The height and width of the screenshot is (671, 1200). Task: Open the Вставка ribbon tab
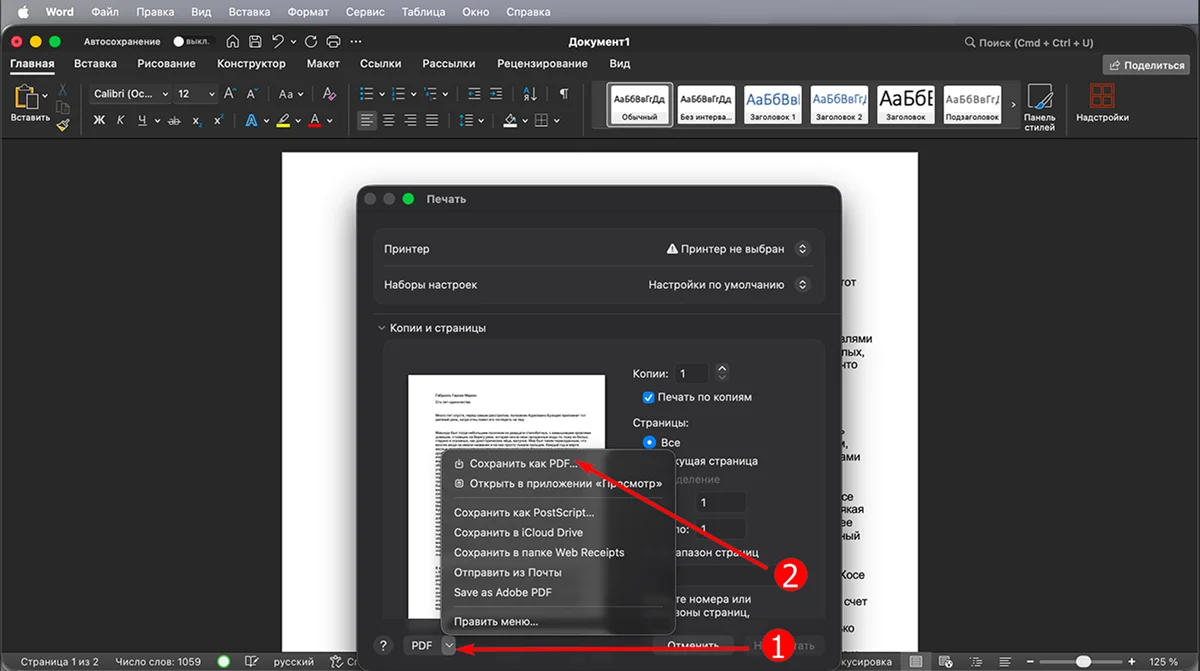point(95,63)
